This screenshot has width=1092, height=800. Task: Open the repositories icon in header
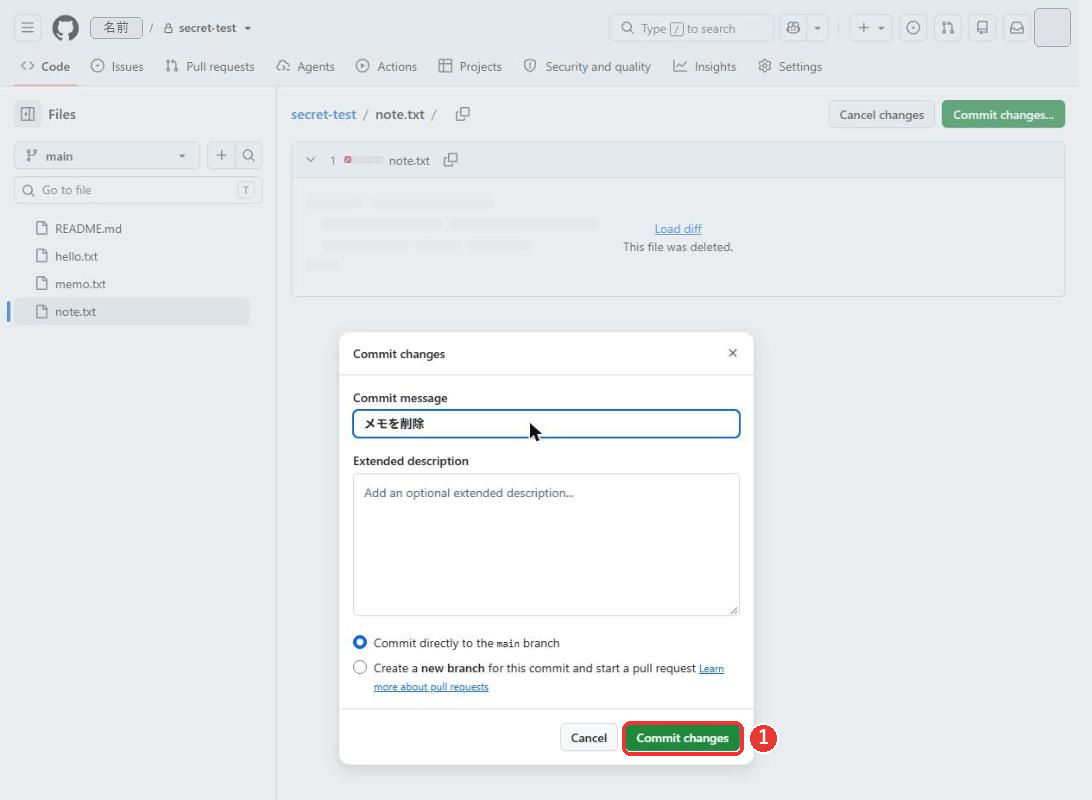click(x=982, y=28)
